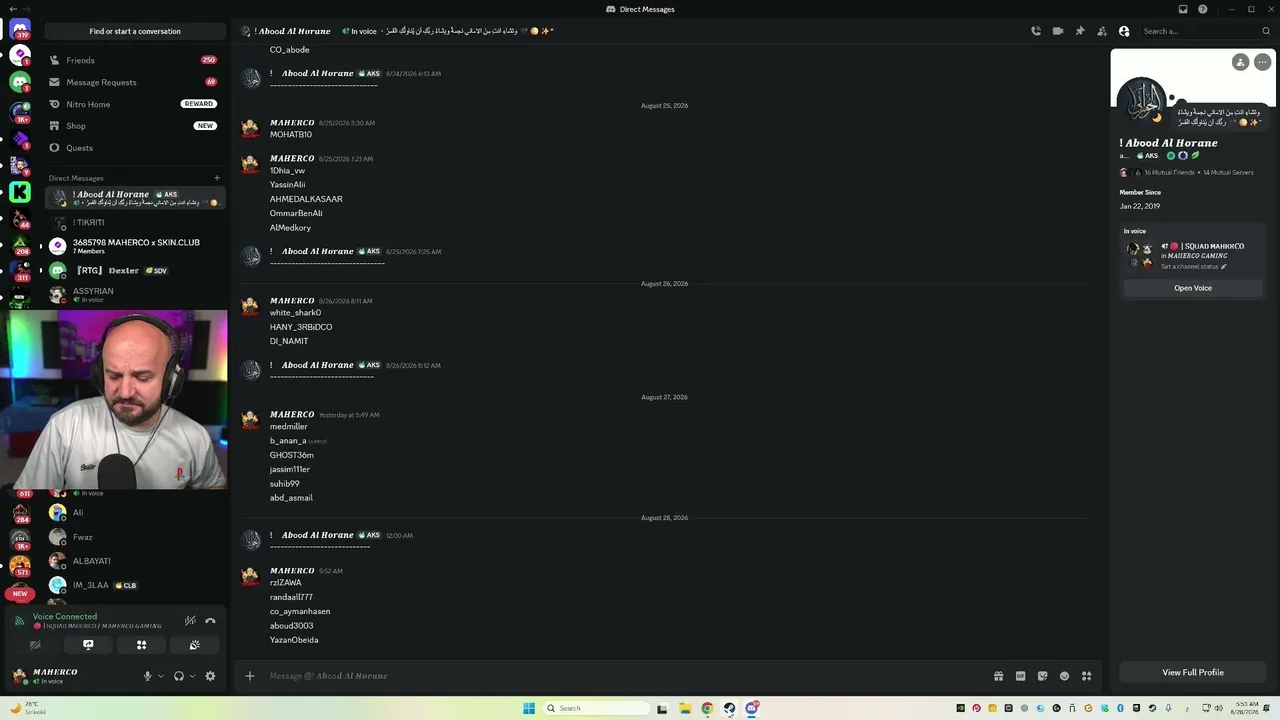Screen dimensions: 1280x720
Task: Open Direct Messages home via the Discord logo
Action: click(x=20, y=30)
